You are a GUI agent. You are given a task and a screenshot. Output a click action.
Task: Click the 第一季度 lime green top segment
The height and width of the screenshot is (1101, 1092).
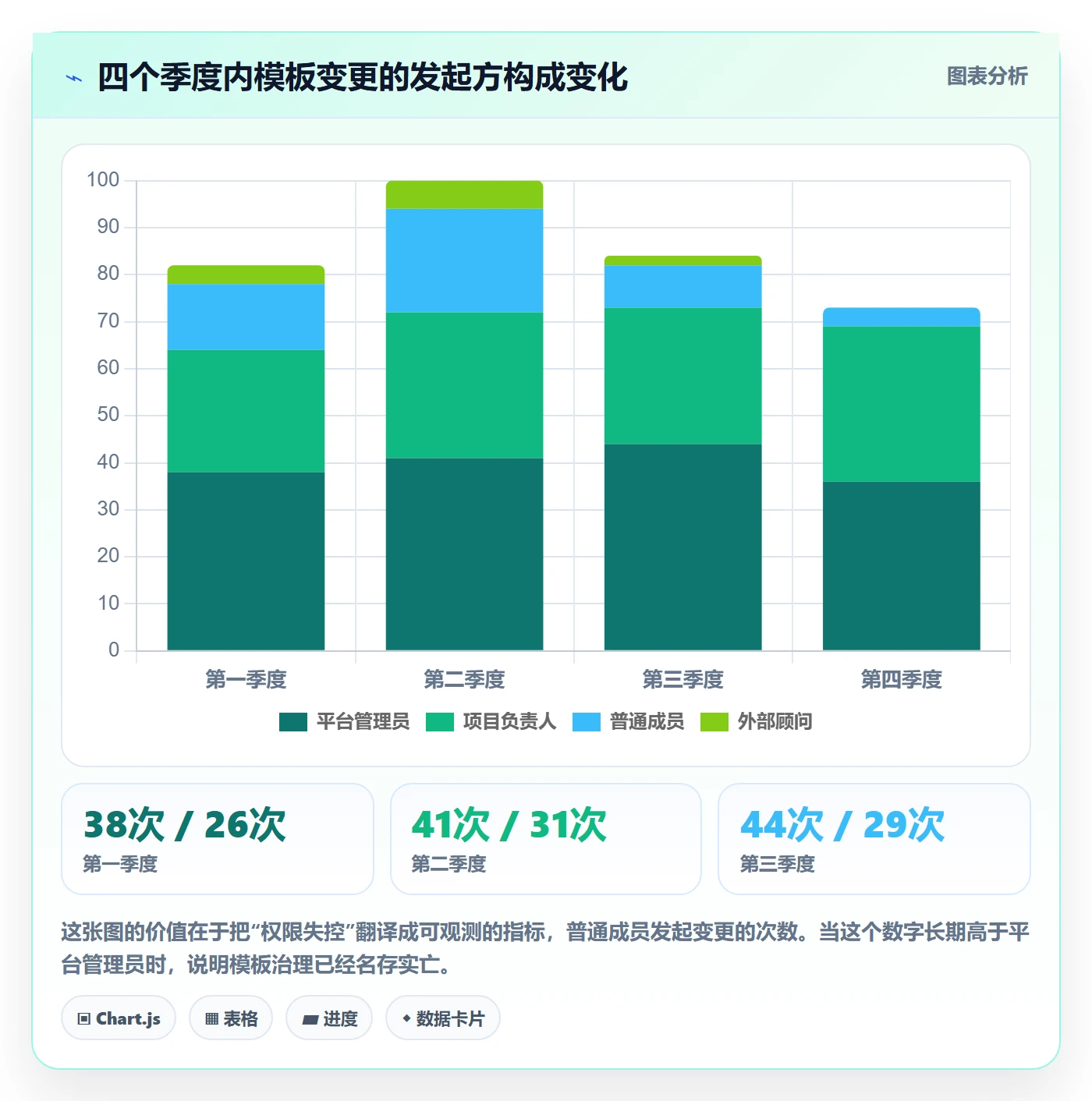point(246,274)
